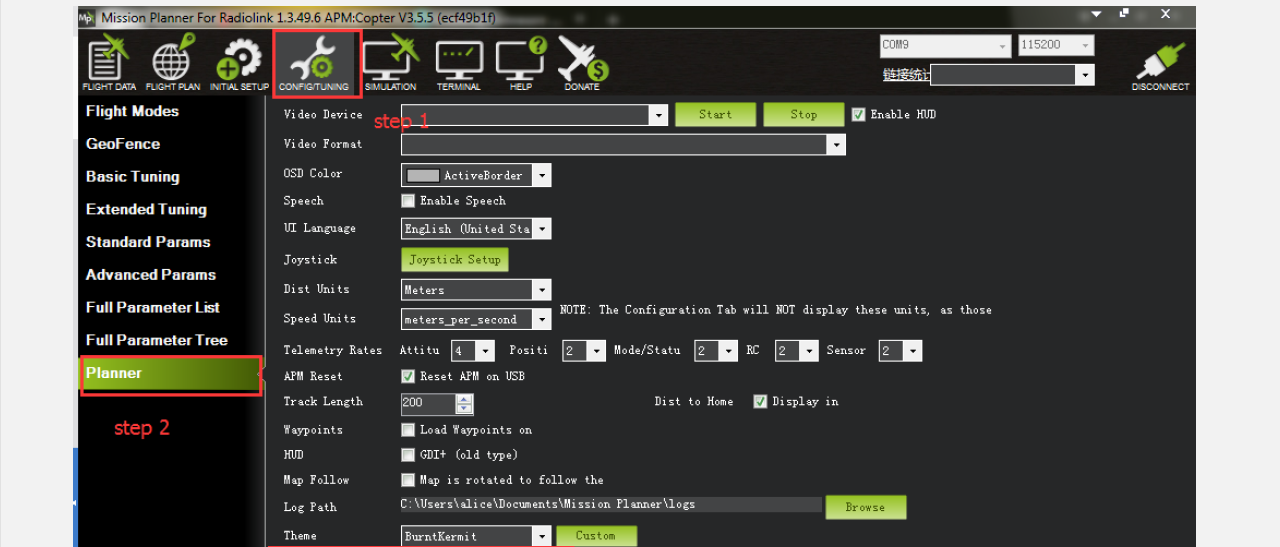Click the Joystick Setup button
This screenshot has width=1280, height=547.
(x=455, y=260)
